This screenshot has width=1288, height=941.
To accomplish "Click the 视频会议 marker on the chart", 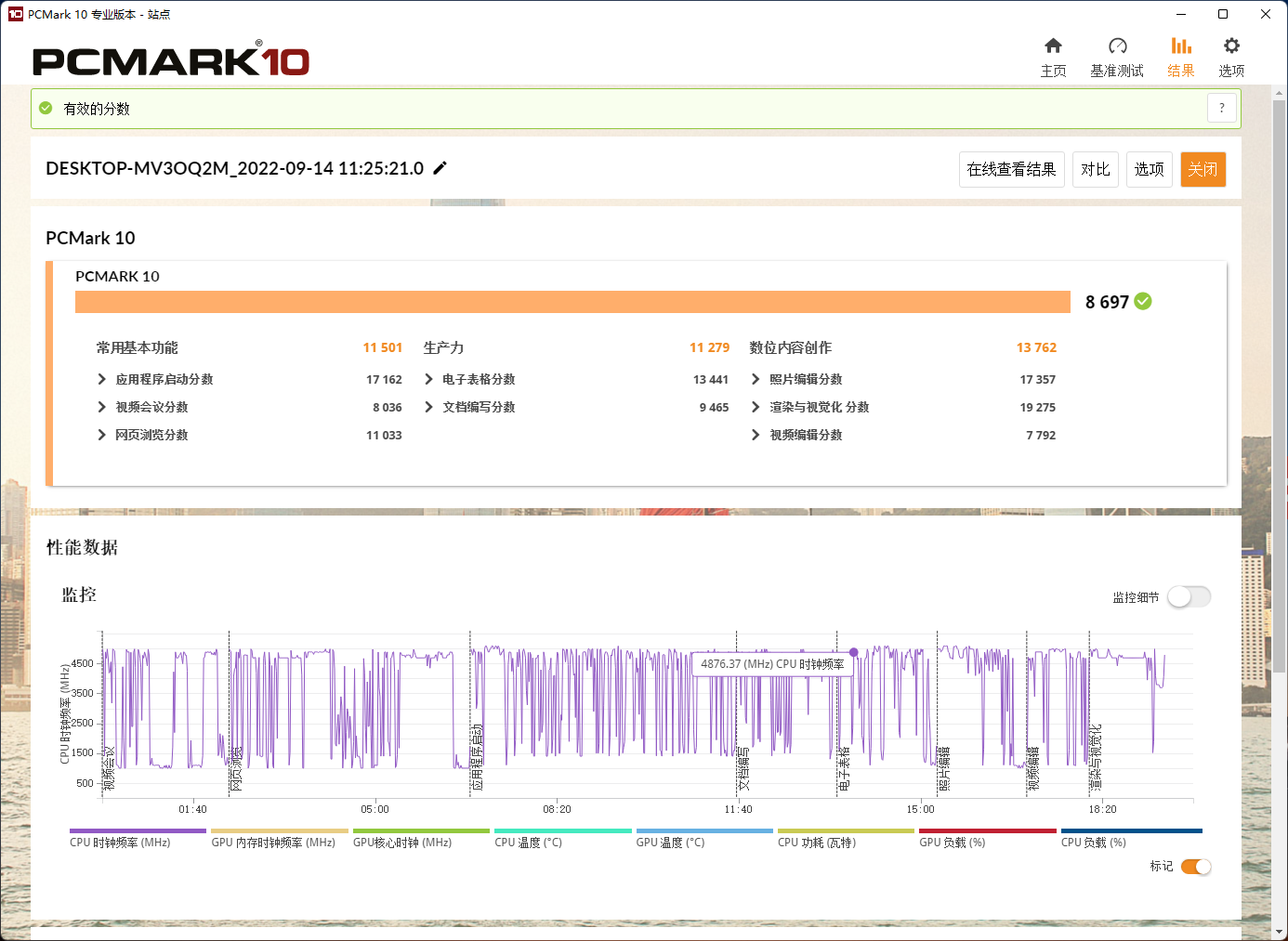I will point(109,768).
